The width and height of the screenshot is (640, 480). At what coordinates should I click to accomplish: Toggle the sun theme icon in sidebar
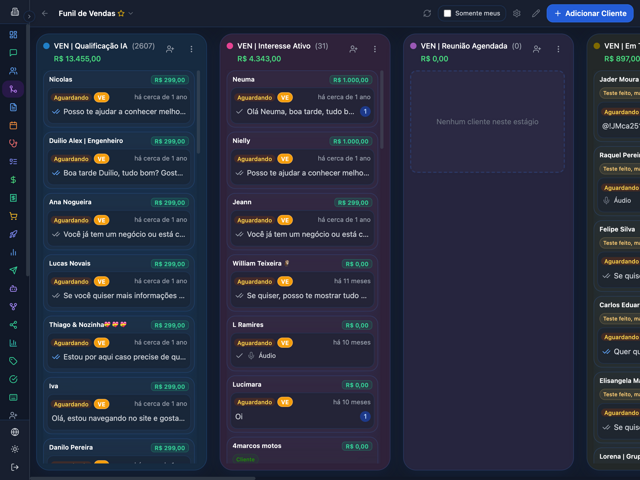[15, 449]
